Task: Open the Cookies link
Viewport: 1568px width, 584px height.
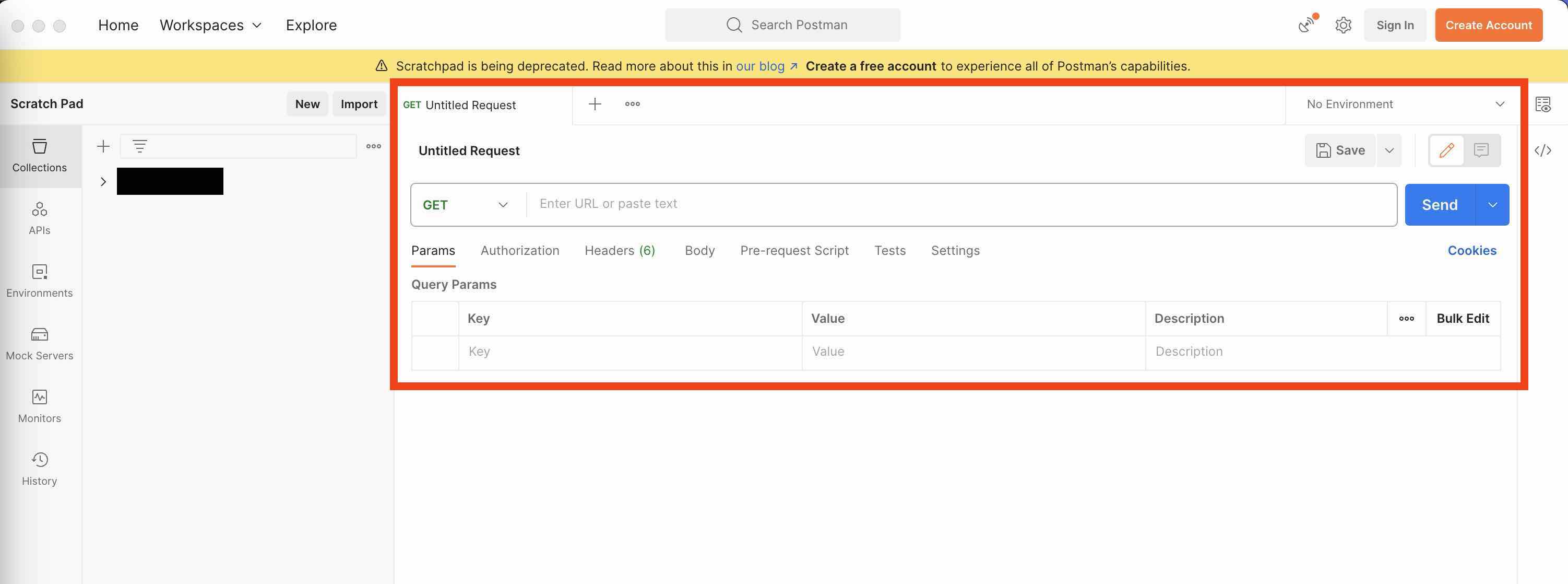Action: 1472,250
